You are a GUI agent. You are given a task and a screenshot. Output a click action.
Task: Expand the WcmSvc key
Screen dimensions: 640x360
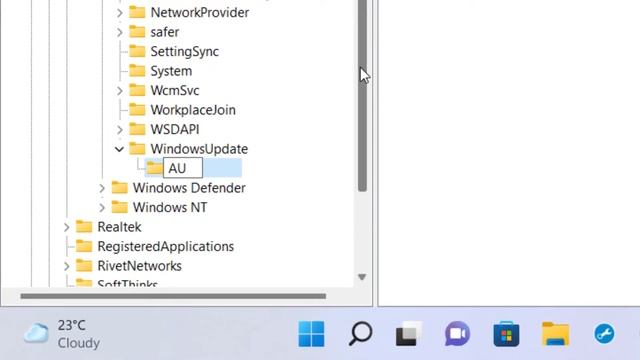coord(120,91)
